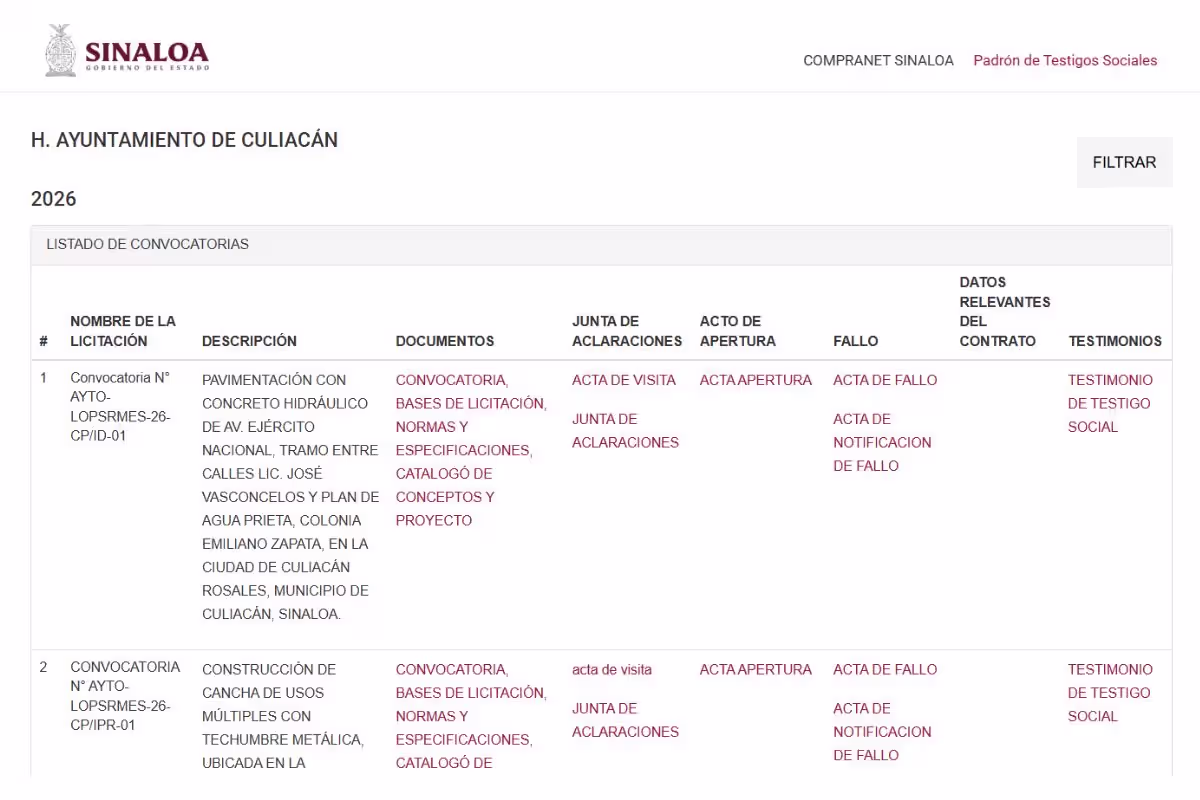Open ACTA DE NOTIFICACION DE FALLO for CP/IPR-01
Viewport: 1200px width, 800px height.
pos(882,731)
